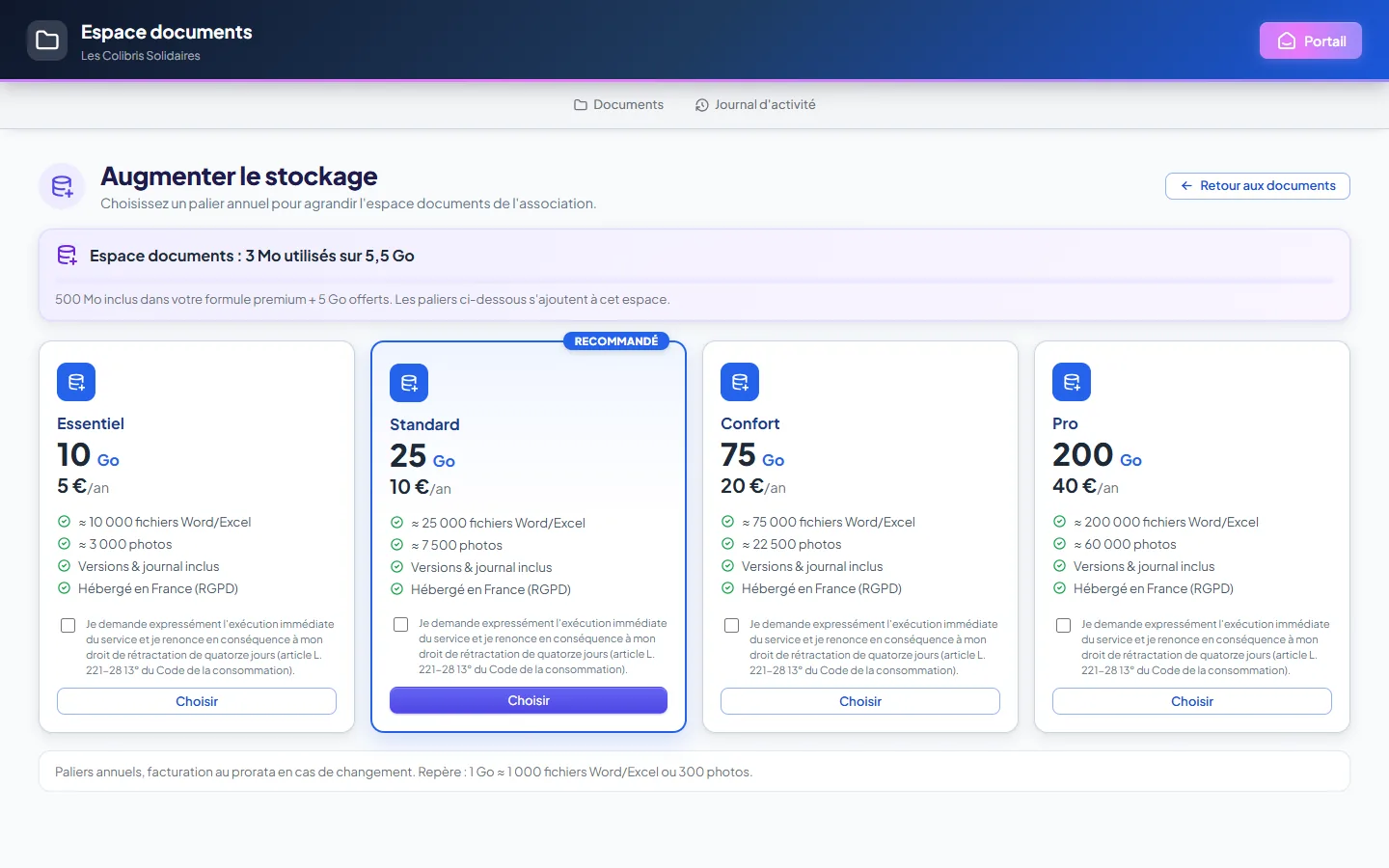Viewport: 1389px width, 868px height.
Task: Choose the Confort 75 Go plan
Action: click(860, 701)
